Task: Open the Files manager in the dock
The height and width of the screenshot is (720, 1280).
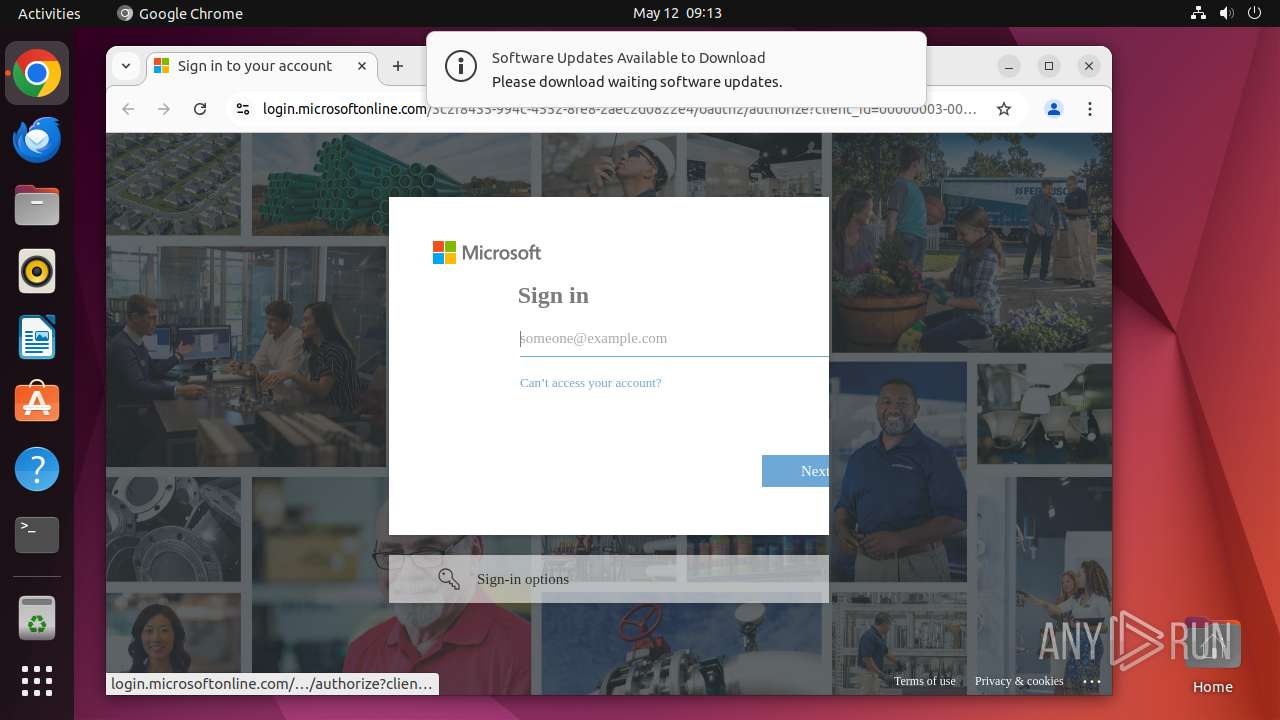Action: click(37, 206)
